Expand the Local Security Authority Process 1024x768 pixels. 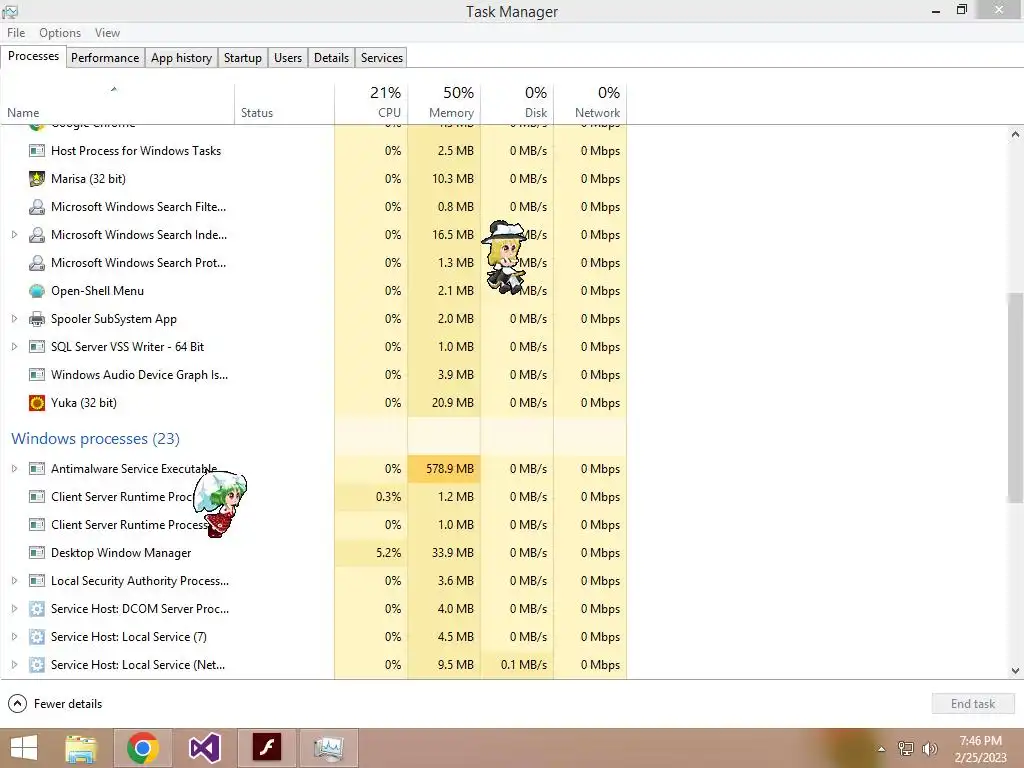14,581
